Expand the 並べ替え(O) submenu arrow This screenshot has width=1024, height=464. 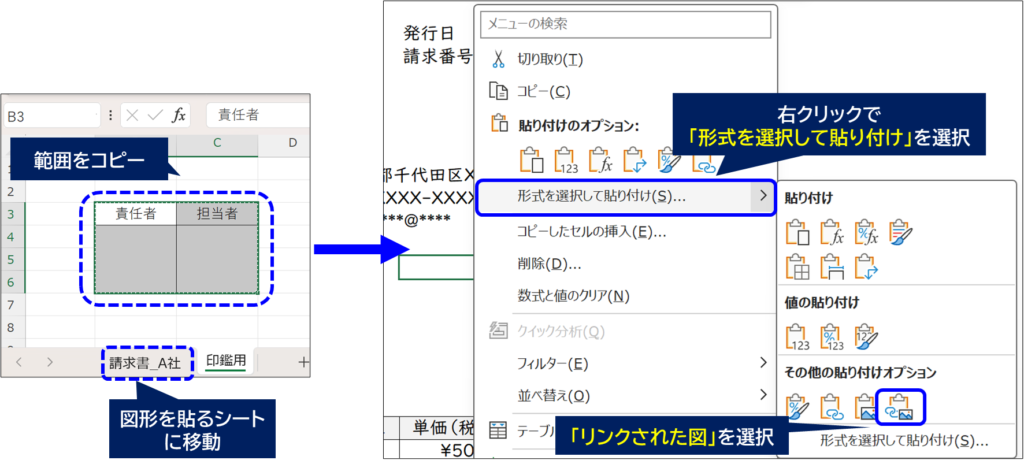click(x=762, y=394)
